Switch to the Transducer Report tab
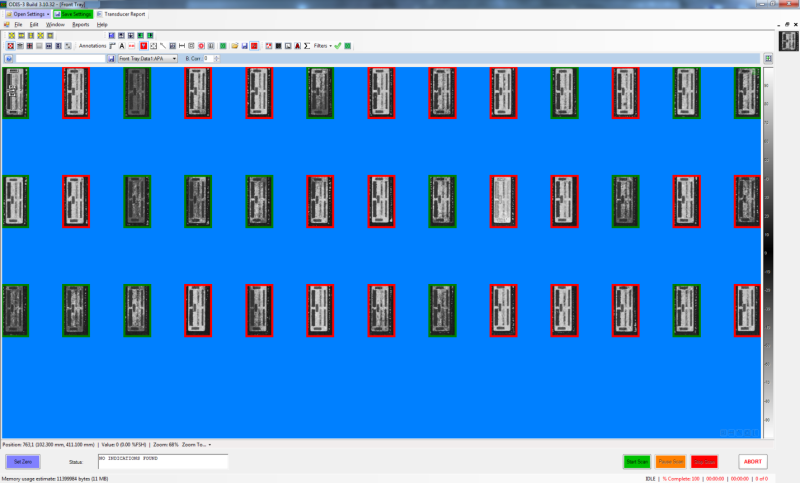This screenshot has width=800, height=483. click(x=123, y=15)
